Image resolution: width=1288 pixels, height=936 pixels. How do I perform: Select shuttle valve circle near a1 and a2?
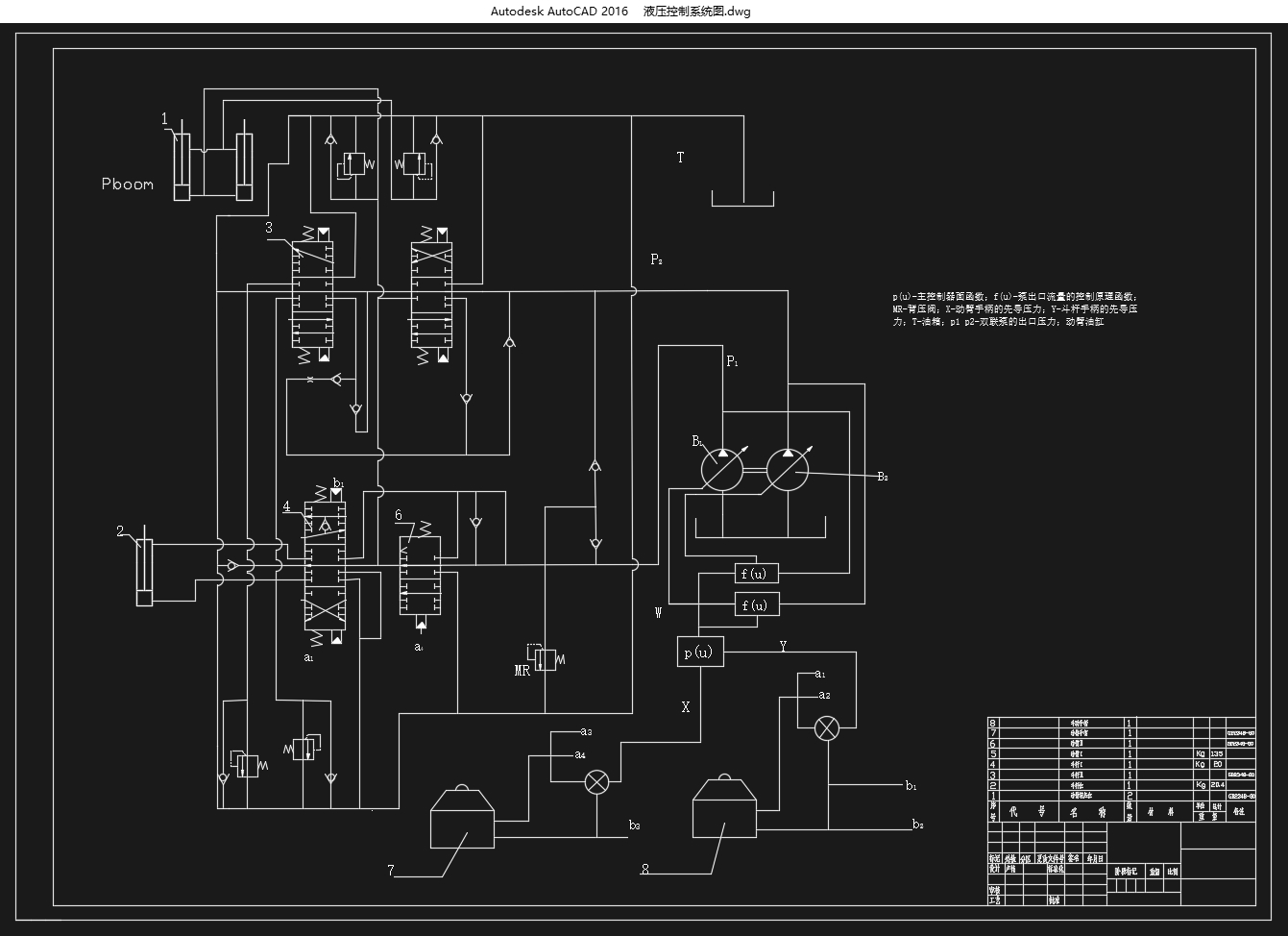[x=826, y=727]
